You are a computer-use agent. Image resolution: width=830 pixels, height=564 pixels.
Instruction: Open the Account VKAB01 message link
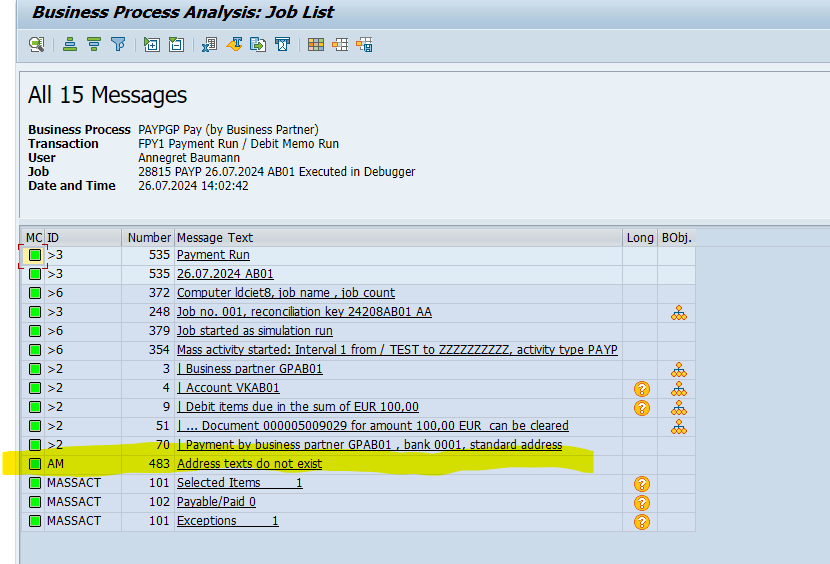pyautogui.click(x=228, y=388)
